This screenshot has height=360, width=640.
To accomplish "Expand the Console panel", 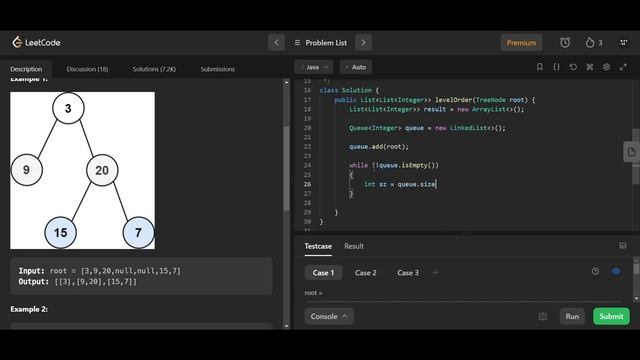I will click(x=329, y=316).
